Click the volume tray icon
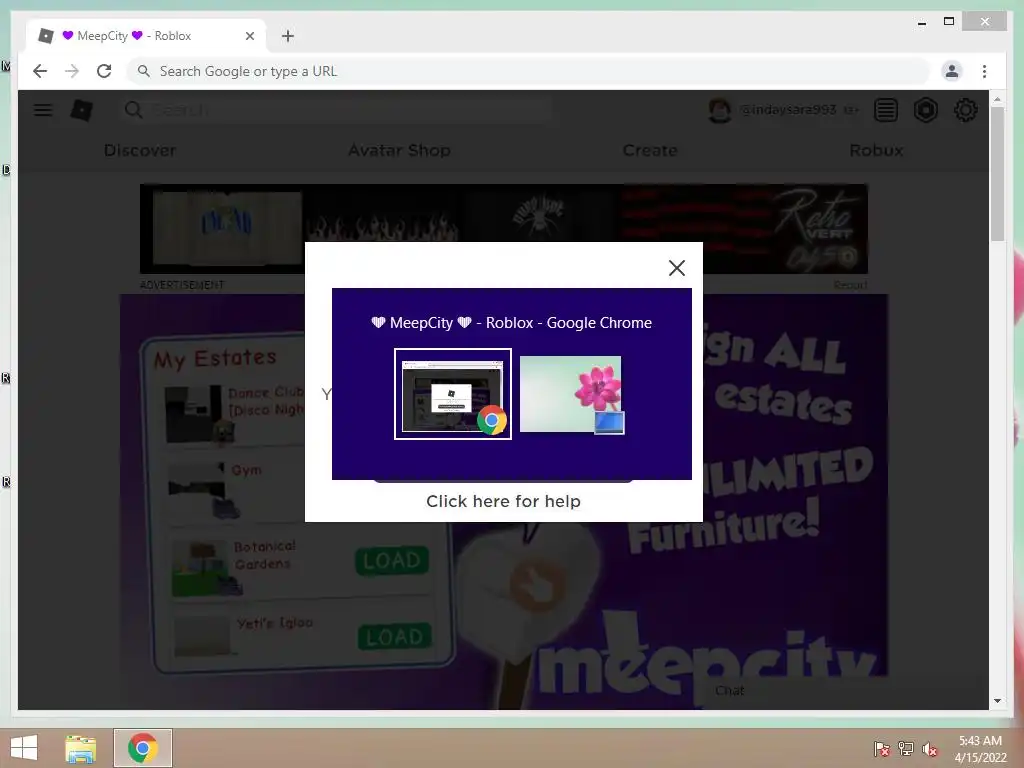This screenshot has height=768, width=1024. pyautogui.click(x=929, y=749)
